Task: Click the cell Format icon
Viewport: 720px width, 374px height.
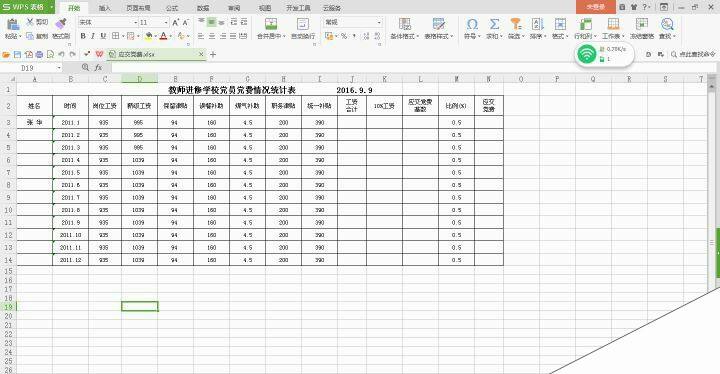Action: click(x=560, y=24)
